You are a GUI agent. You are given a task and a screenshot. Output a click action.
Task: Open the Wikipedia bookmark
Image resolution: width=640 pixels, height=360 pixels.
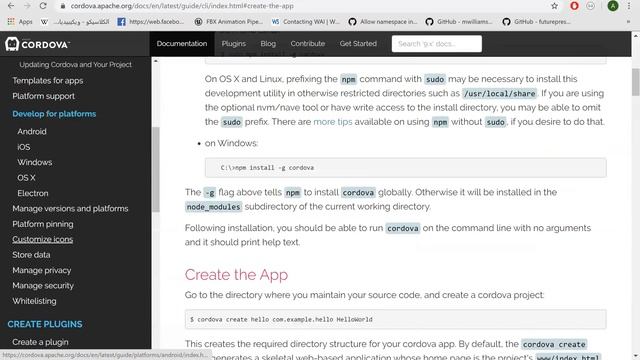(75, 22)
